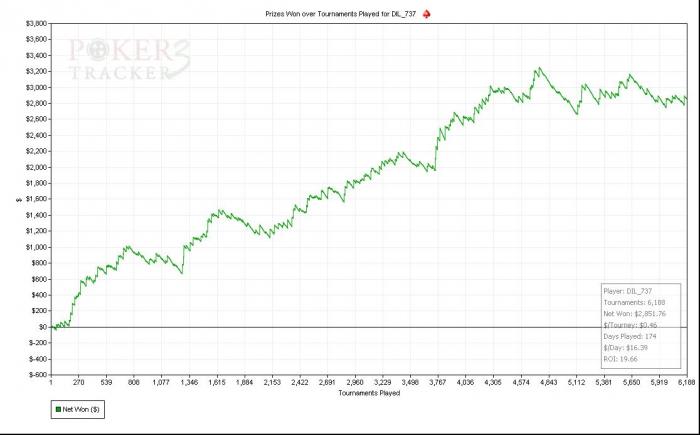Click the '539' x-axis label
700x435 pixels.
point(106,382)
